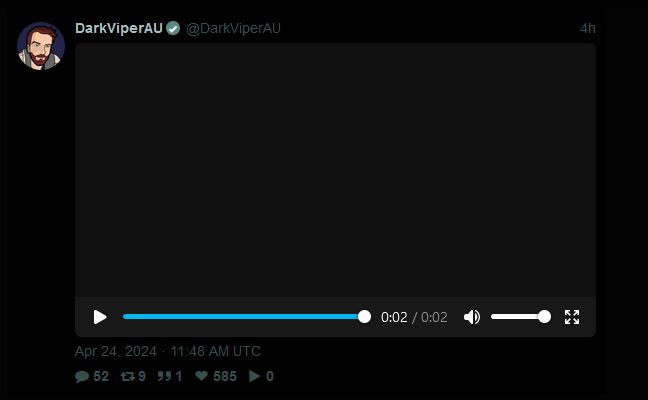
Task: Click the dark video frame area
Action: [x=335, y=170]
